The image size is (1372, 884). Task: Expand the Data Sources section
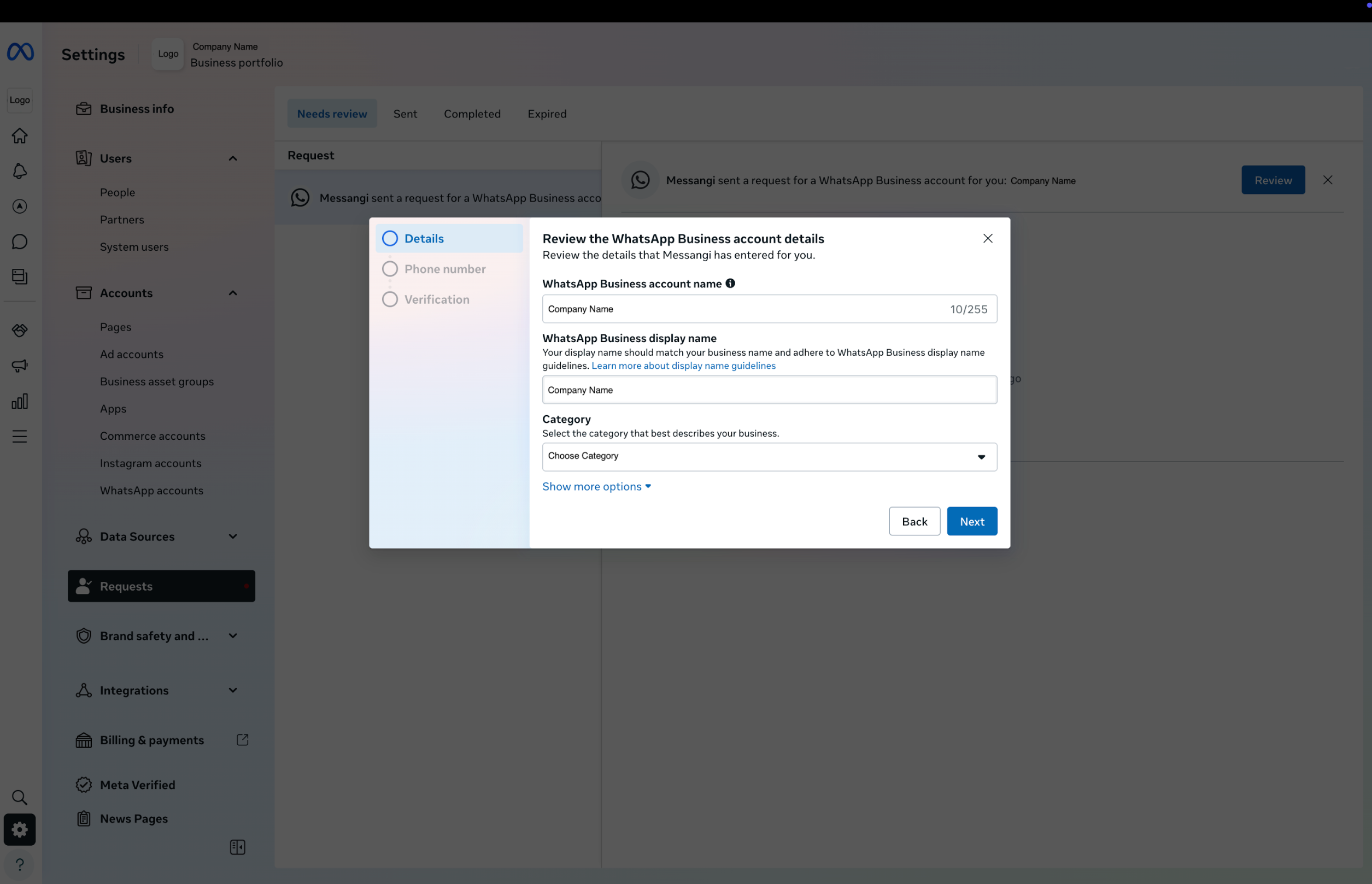[233, 536]
